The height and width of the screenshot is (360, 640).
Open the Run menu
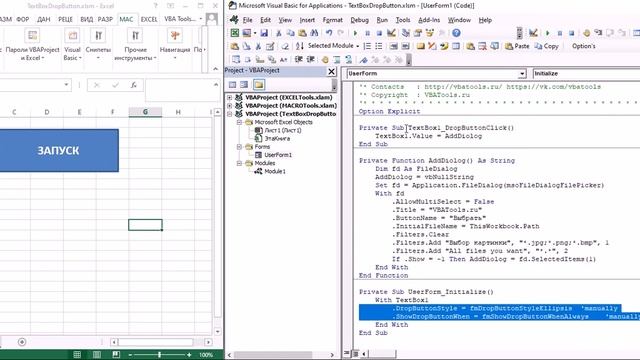pyautogui.click(x=382, y=20)
